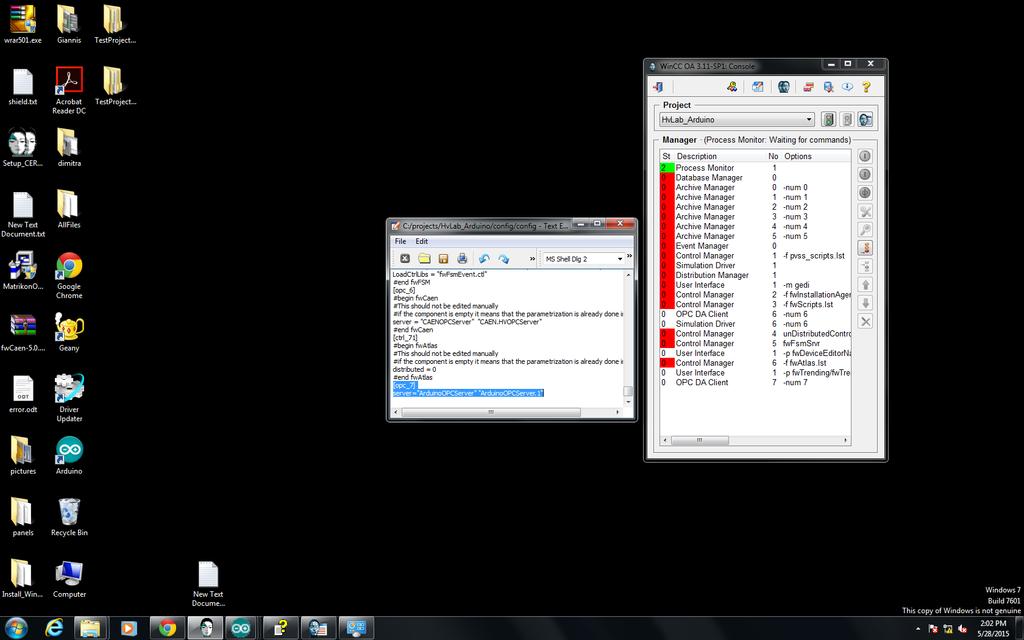Select the error.odt desktop file
Viewport: 1024px width, 640px height.
[23, 394]
